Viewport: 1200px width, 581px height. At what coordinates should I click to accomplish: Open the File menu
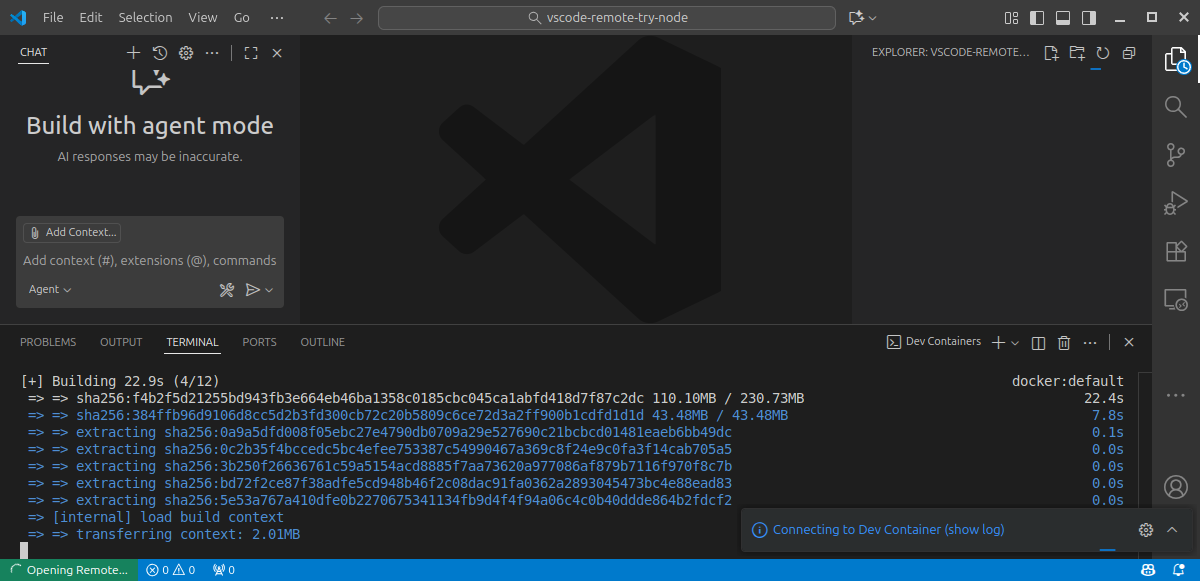pos(53,18)
